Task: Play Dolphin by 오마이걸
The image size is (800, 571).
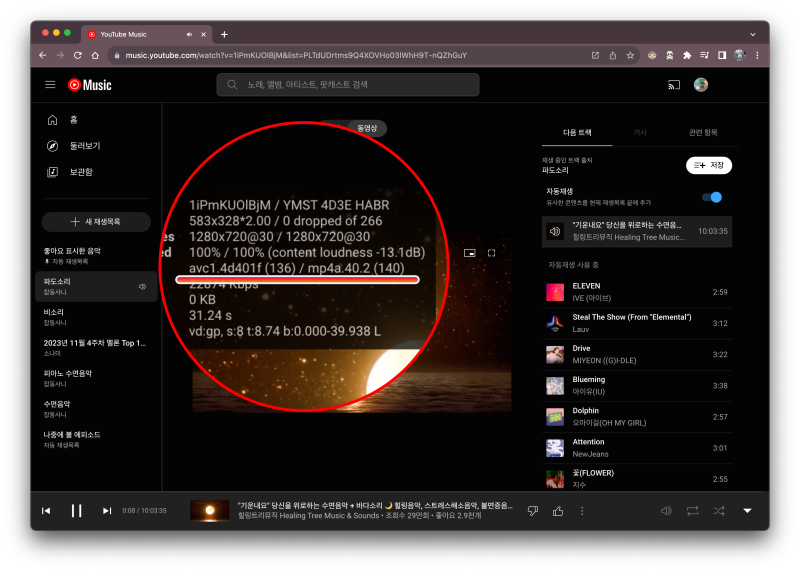Action: tap(637, 417)
